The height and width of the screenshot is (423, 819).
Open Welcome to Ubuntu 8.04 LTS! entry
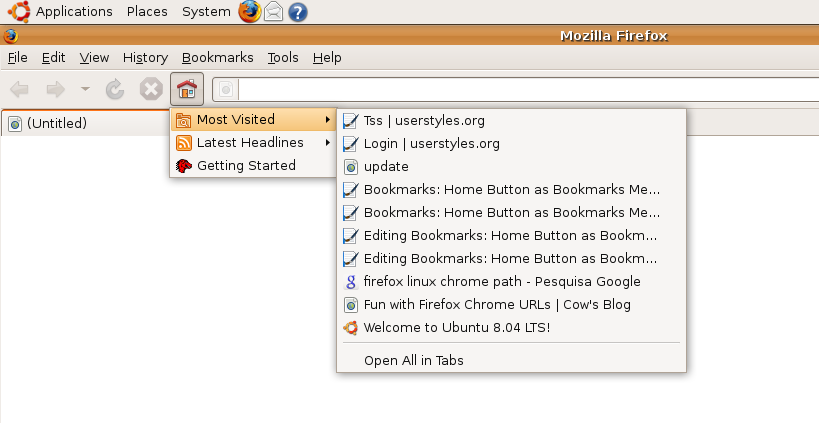(x=511, y=327)
